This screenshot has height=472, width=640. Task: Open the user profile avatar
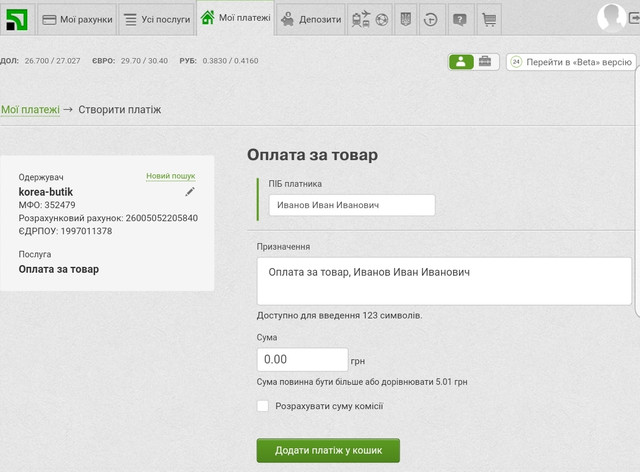pyautogui.click(x=611, y=18)
